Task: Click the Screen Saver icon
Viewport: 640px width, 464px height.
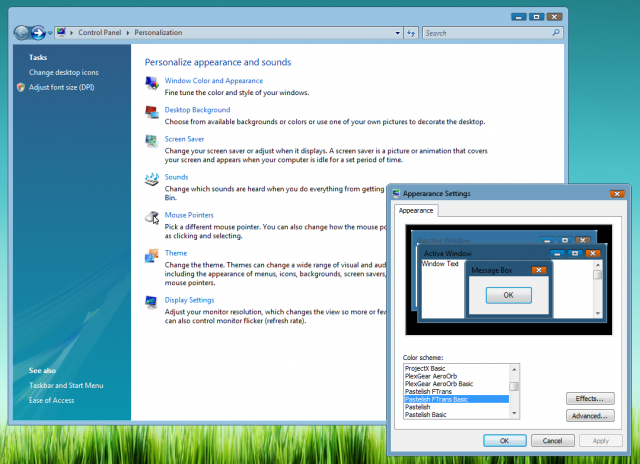Action: (x=151, y=141)
